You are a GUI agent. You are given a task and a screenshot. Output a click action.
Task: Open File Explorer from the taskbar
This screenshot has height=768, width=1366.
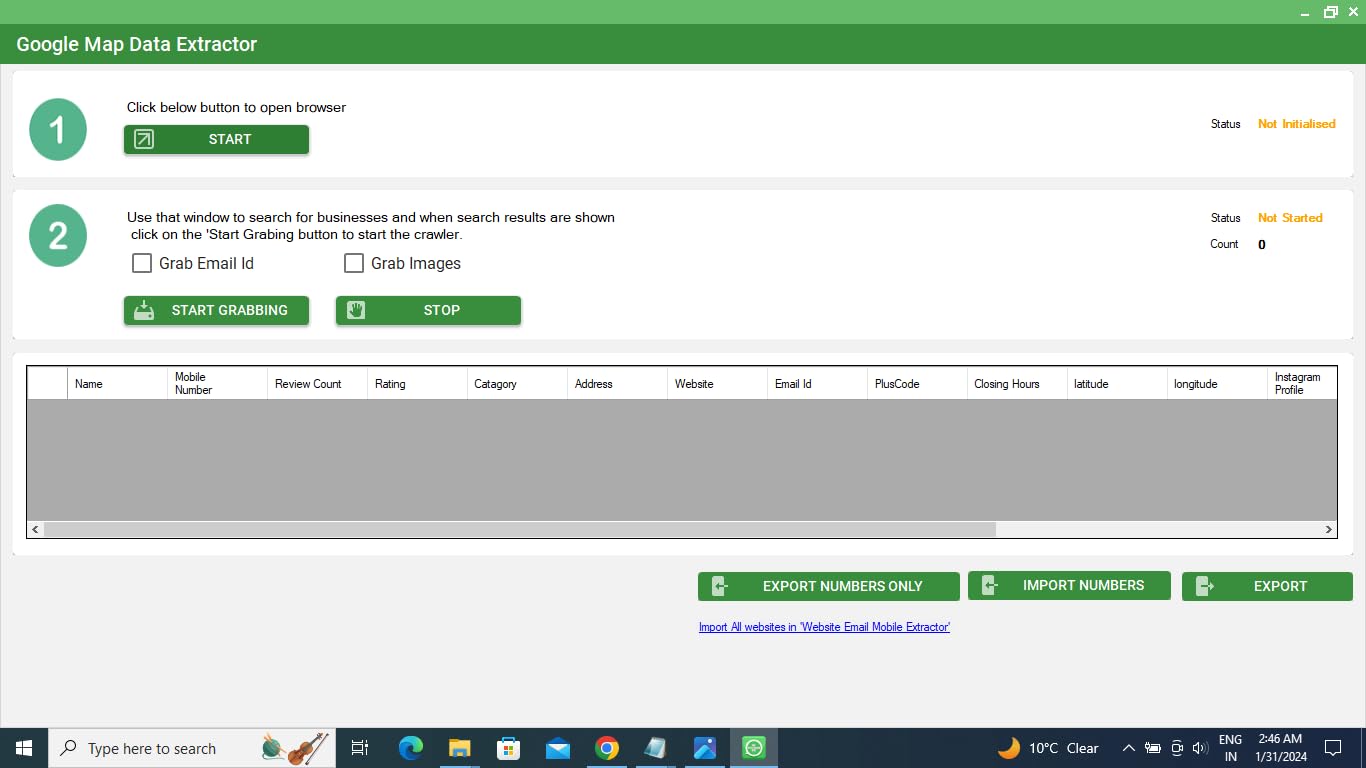(x=459, y=748)
